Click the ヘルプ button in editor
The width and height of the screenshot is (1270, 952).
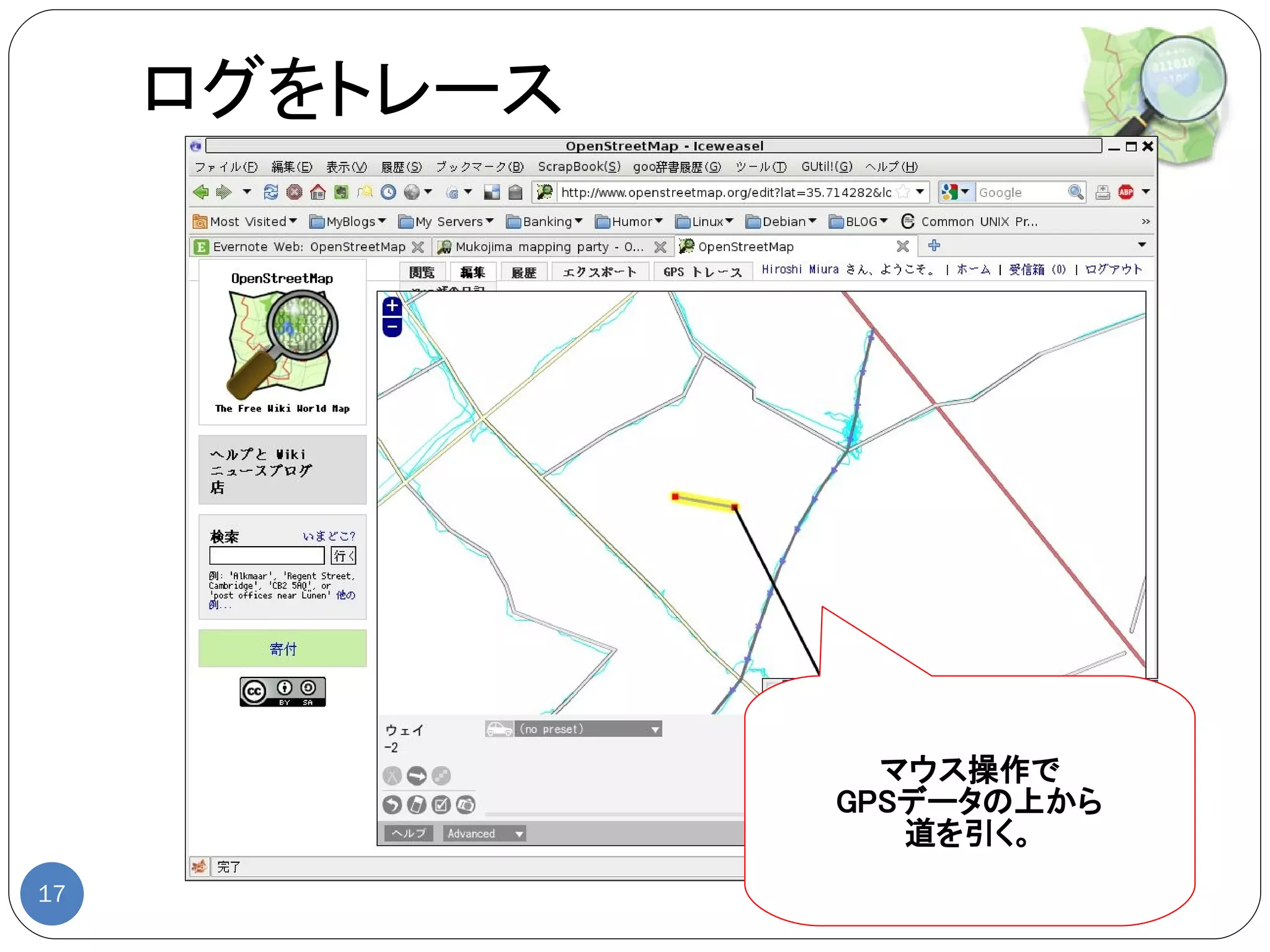point(409,834)
